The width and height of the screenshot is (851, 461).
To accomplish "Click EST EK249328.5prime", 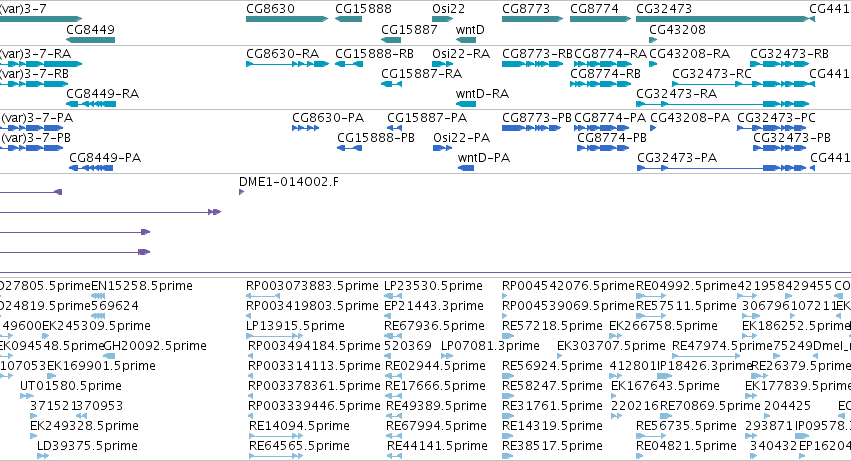I will coord(84,426).
